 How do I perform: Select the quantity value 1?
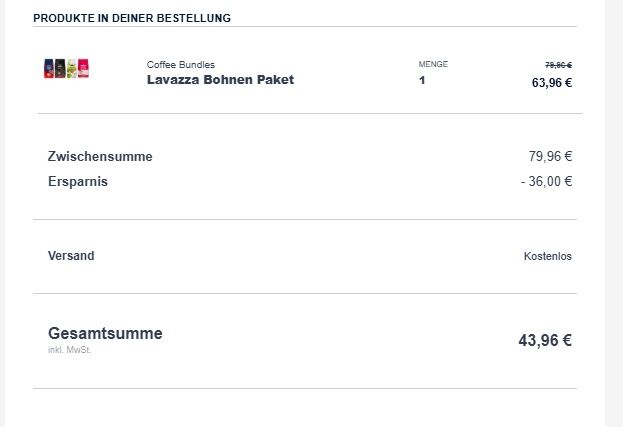[422, 80]
